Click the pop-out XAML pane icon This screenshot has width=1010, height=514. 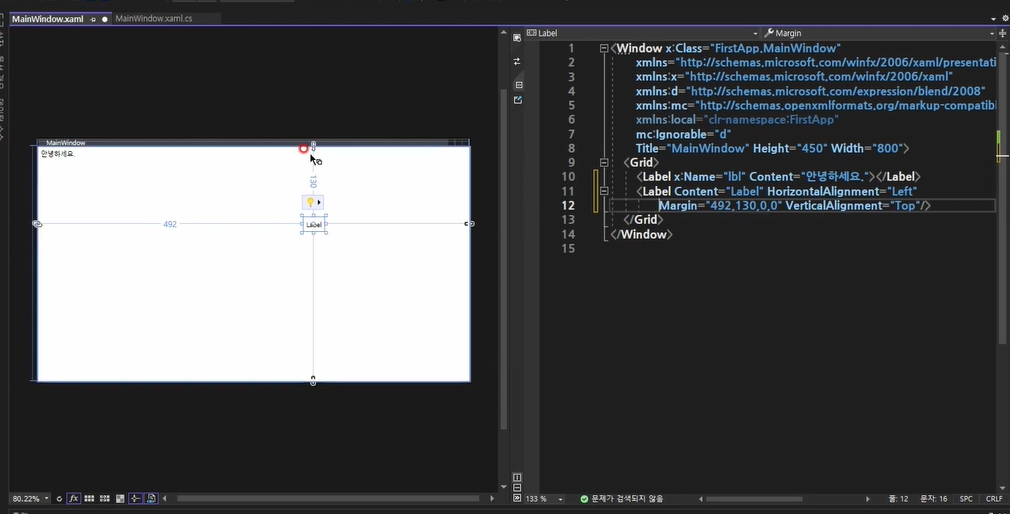[518, 100]
